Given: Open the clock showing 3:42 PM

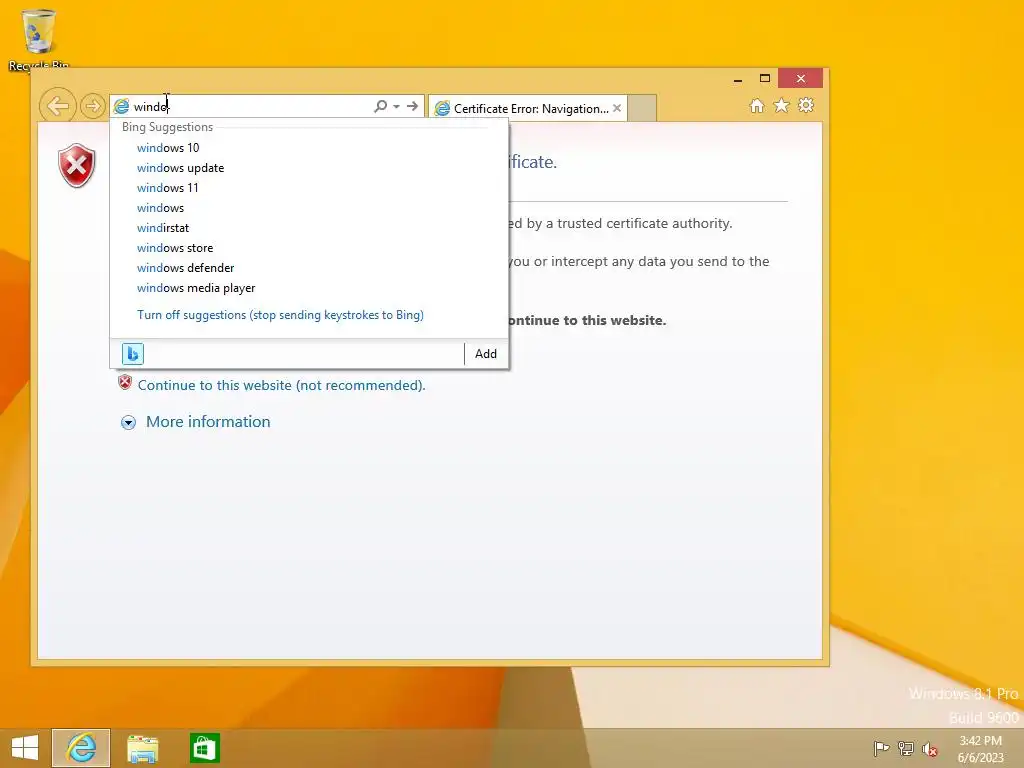Looking at the screenshot, I should (980, 749).
